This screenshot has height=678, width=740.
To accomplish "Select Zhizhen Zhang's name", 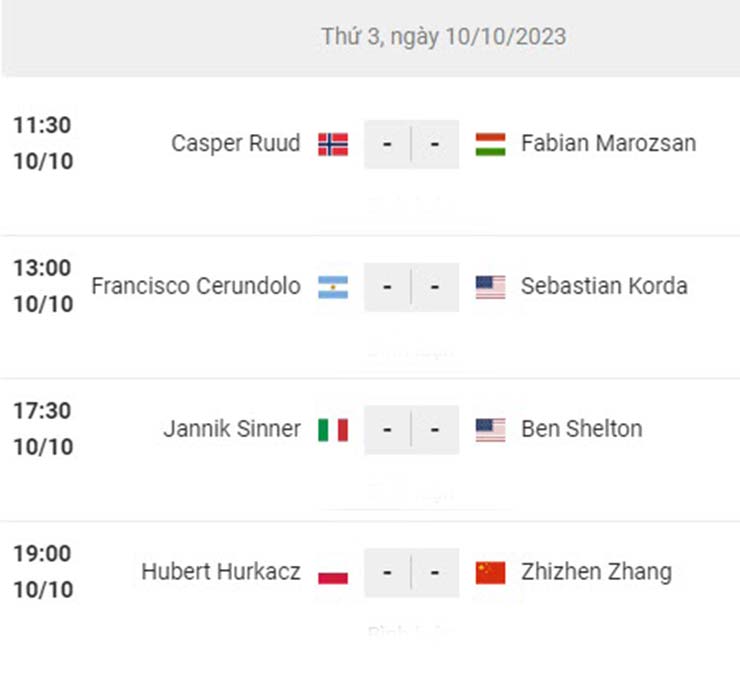I will 597,572.
